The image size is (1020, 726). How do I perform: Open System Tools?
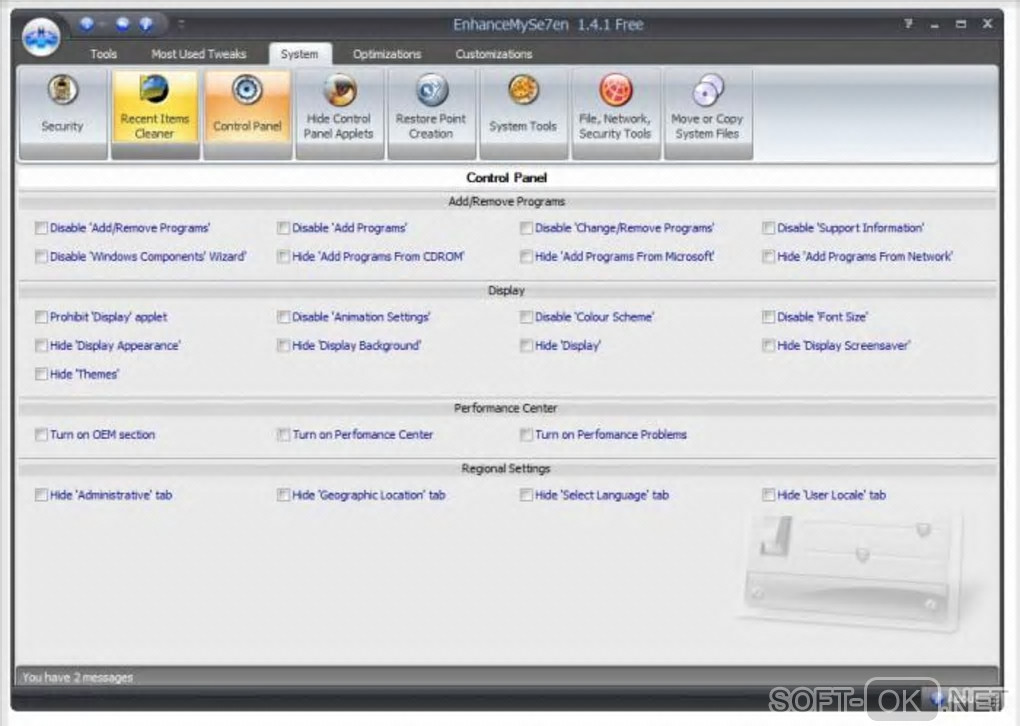tap(523, 113)
